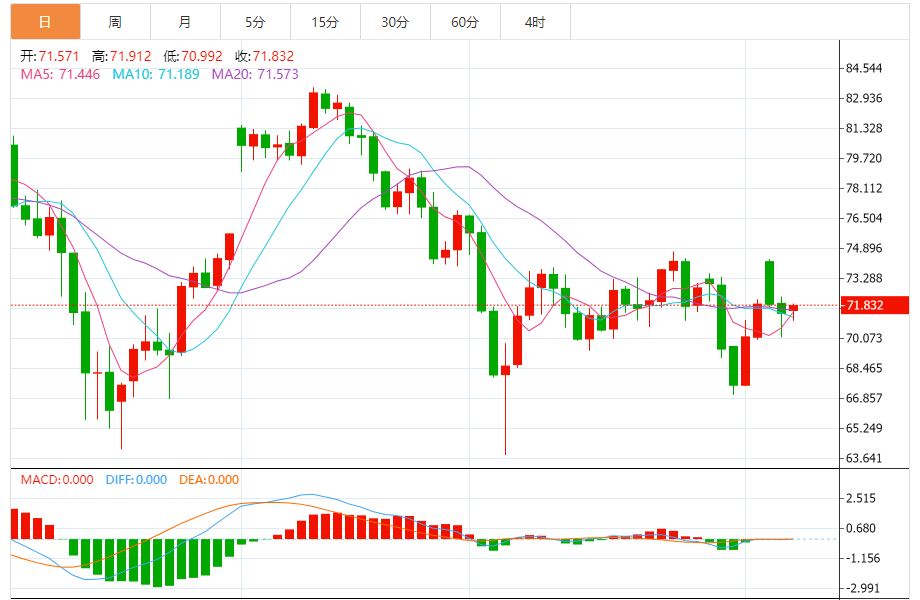The image size is (920, 600).
Task: Click the 74.896 price axis label
Action: (x=864, y=248)
